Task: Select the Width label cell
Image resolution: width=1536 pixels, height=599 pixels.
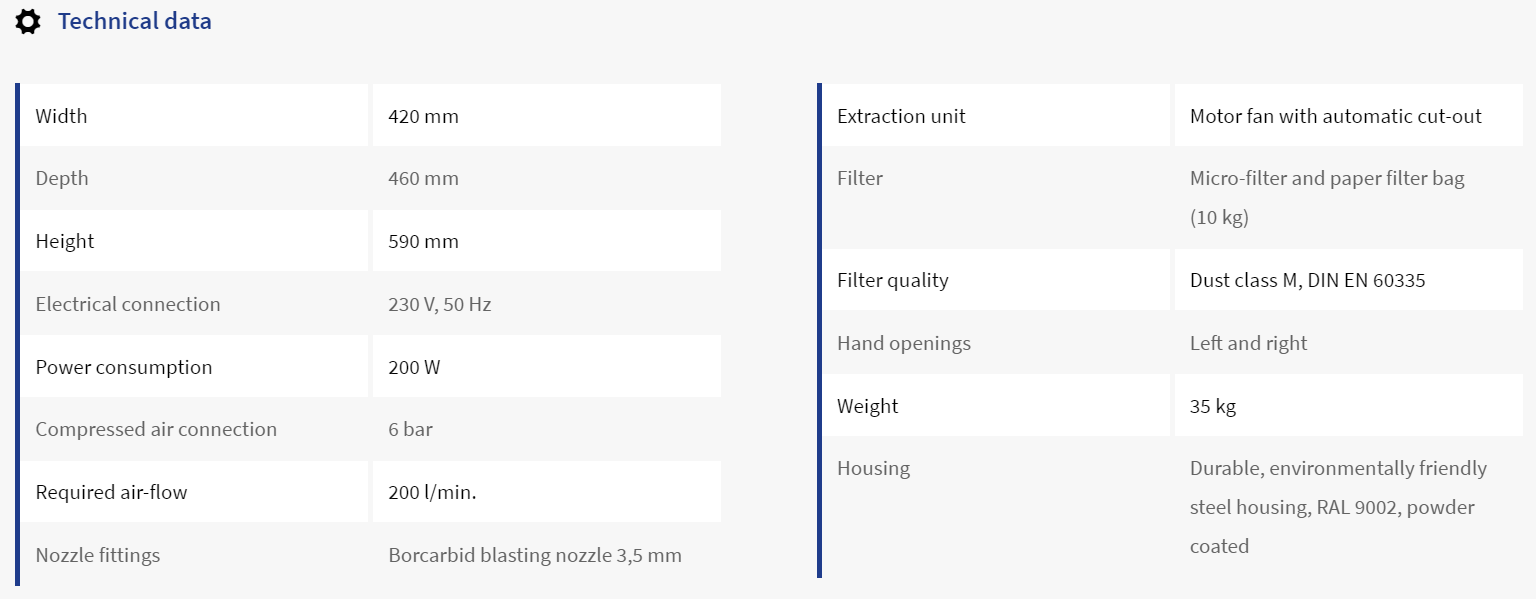Action: [x=195, y=116]
